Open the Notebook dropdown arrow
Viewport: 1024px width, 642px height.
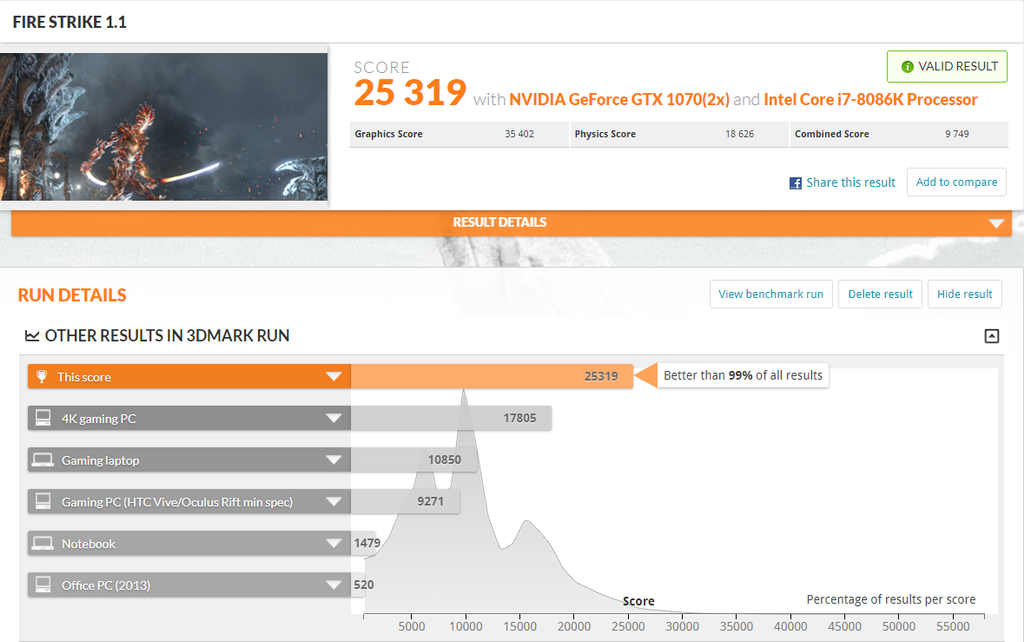[x=334, y=543]
